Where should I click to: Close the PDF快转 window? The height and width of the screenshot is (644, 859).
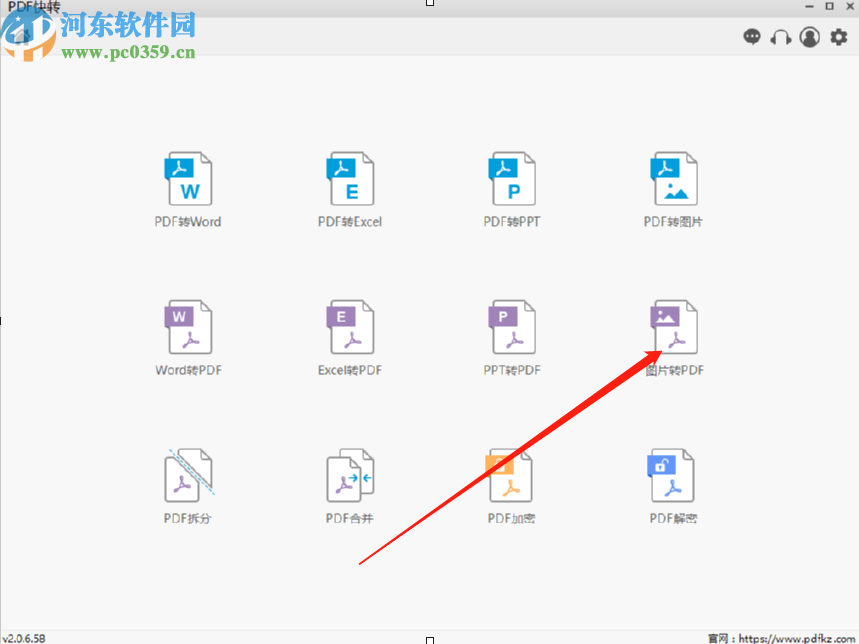click(x=850, y=6)
